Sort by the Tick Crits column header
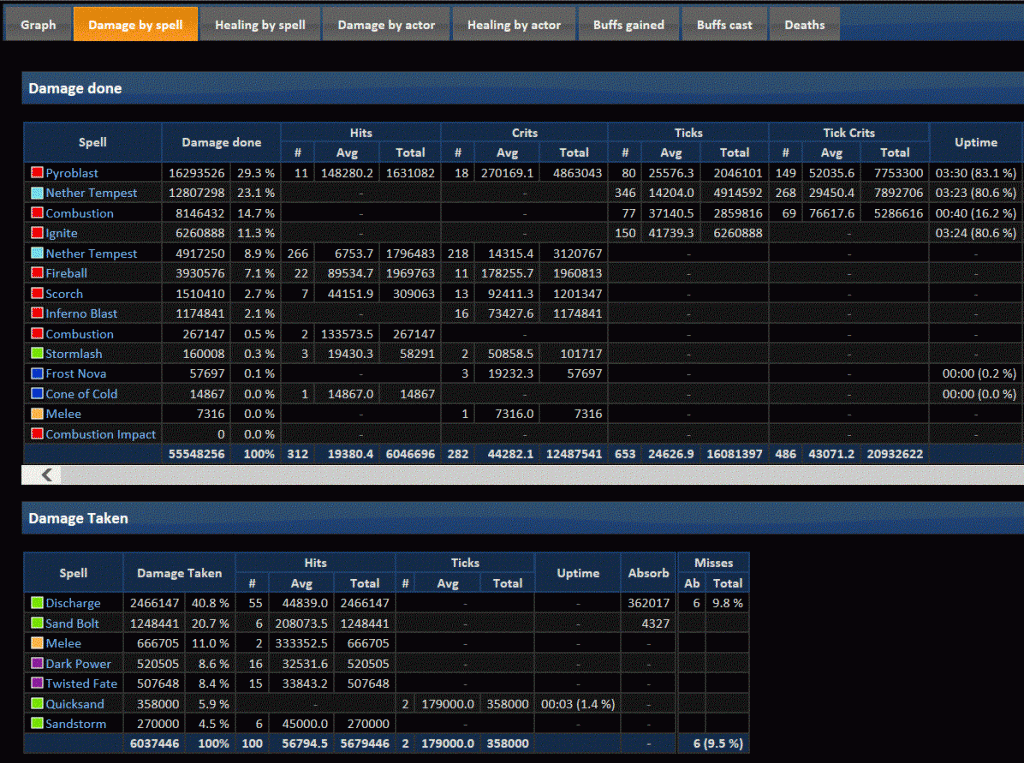This screenshot has height=763, width=1024. point(848,133)
